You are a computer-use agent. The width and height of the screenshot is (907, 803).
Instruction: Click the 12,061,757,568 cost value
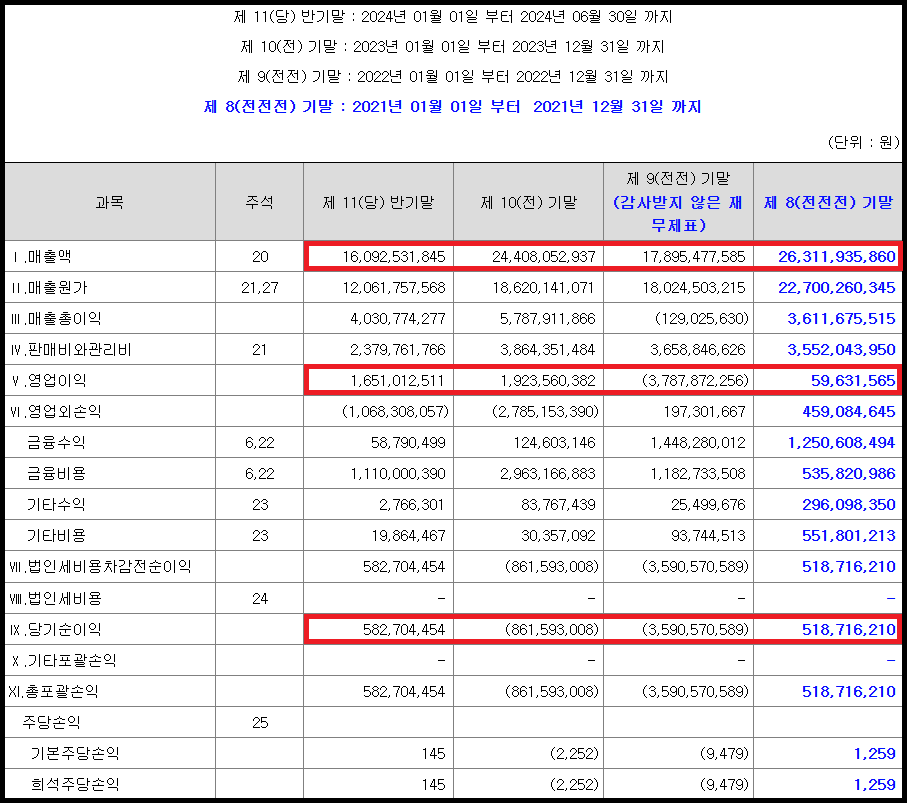[393, 288]
